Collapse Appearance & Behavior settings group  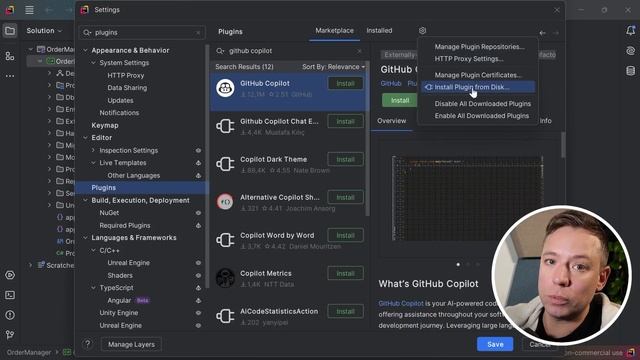coord(85,50)
